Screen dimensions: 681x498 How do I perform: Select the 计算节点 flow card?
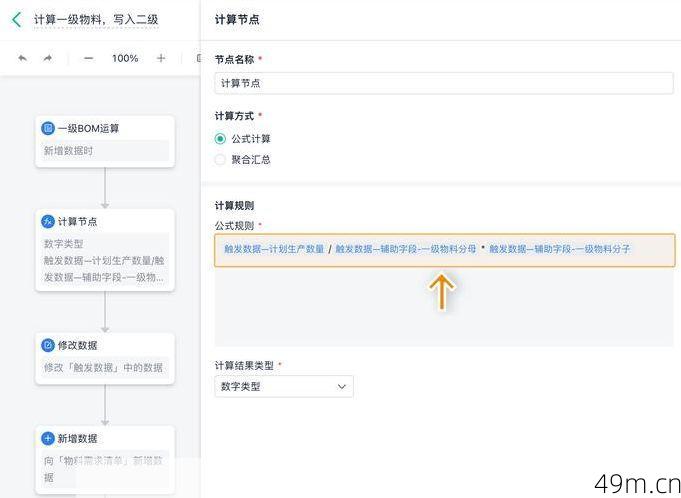[x=105, y=250]
